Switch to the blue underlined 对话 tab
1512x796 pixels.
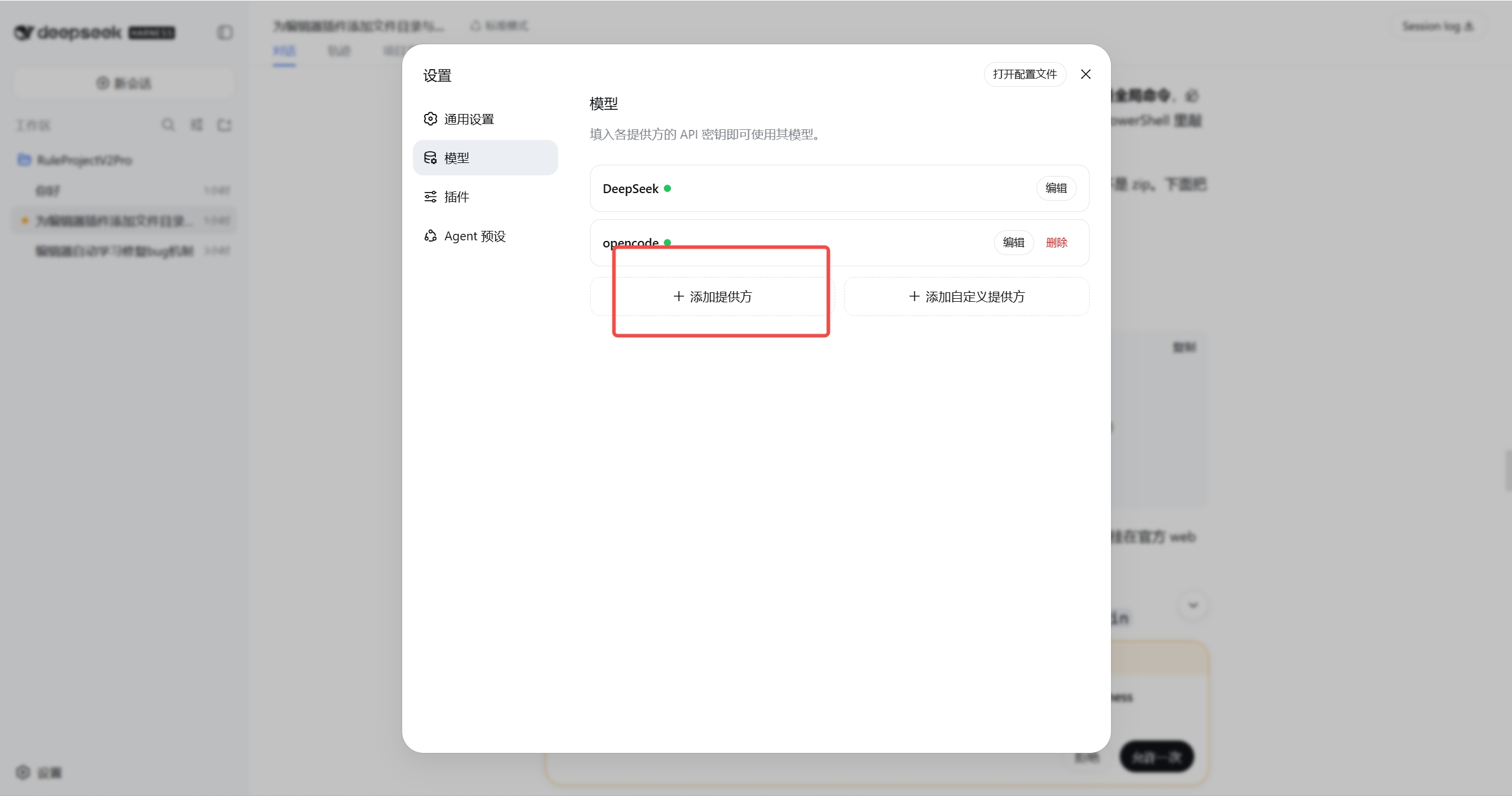click(284, 51)
